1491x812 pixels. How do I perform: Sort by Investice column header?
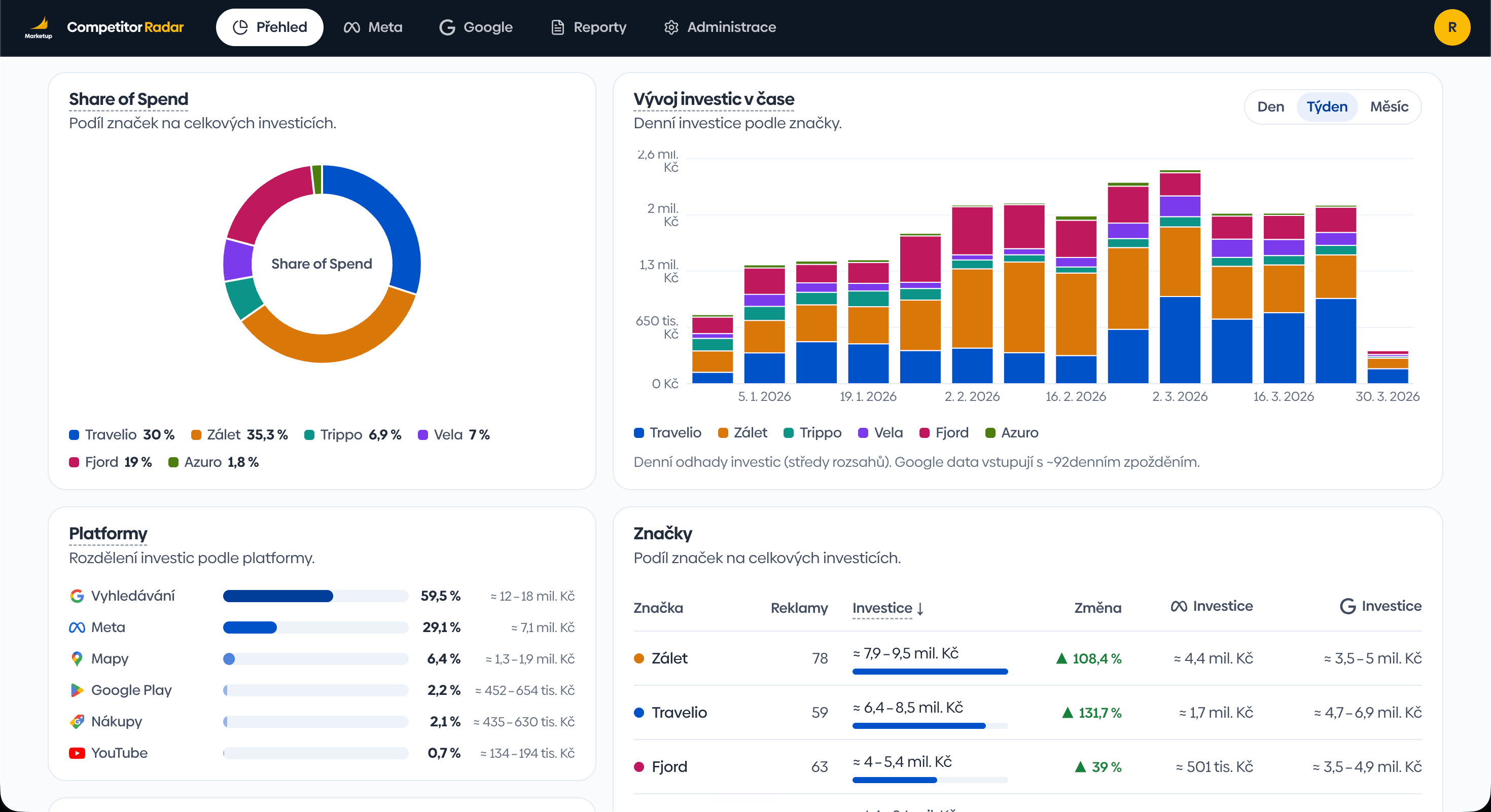tap(882, 608)
